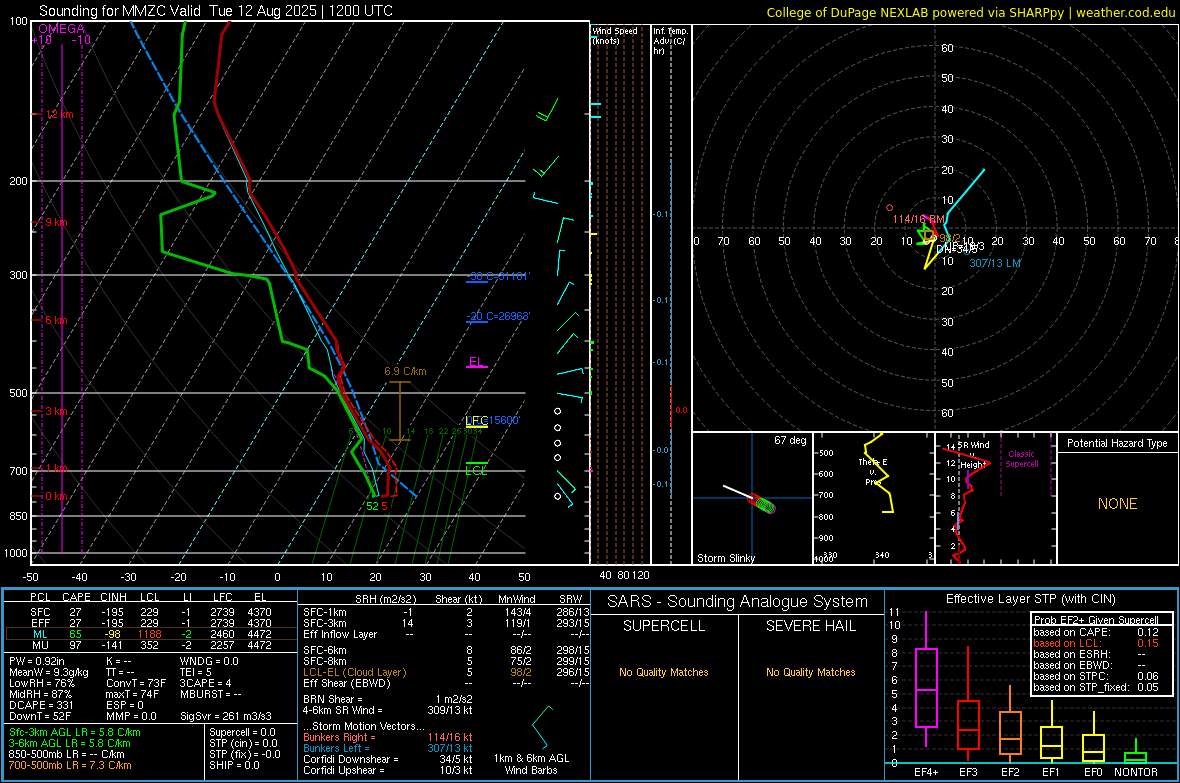The image size is (1180, 783).
Task: Click the -20 C=26963' level label
Action: coord(497,316)
